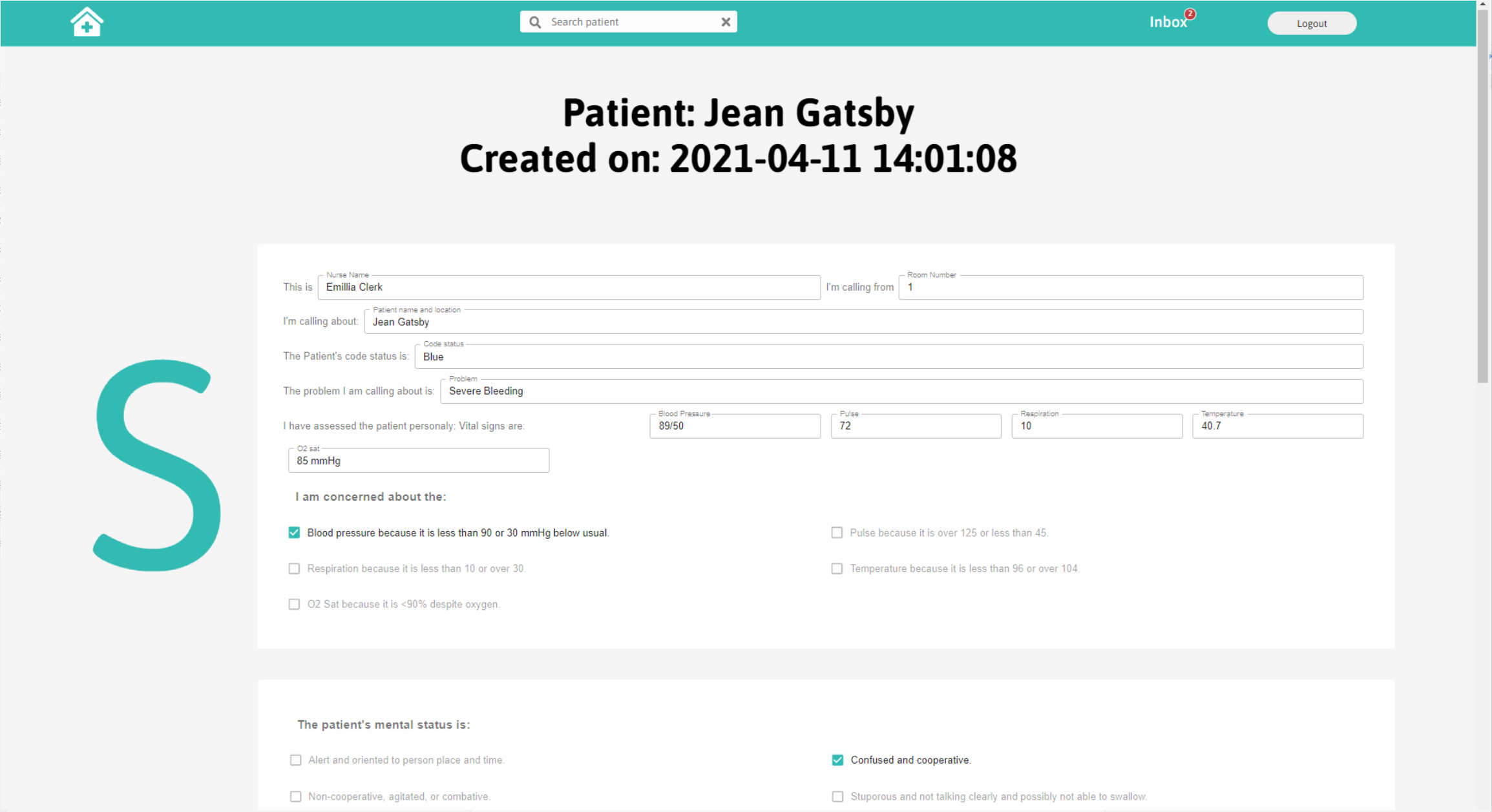Open Inbox with notification badge
The height and width of the screenshot is (812, 1492).
coord(1168,22)
